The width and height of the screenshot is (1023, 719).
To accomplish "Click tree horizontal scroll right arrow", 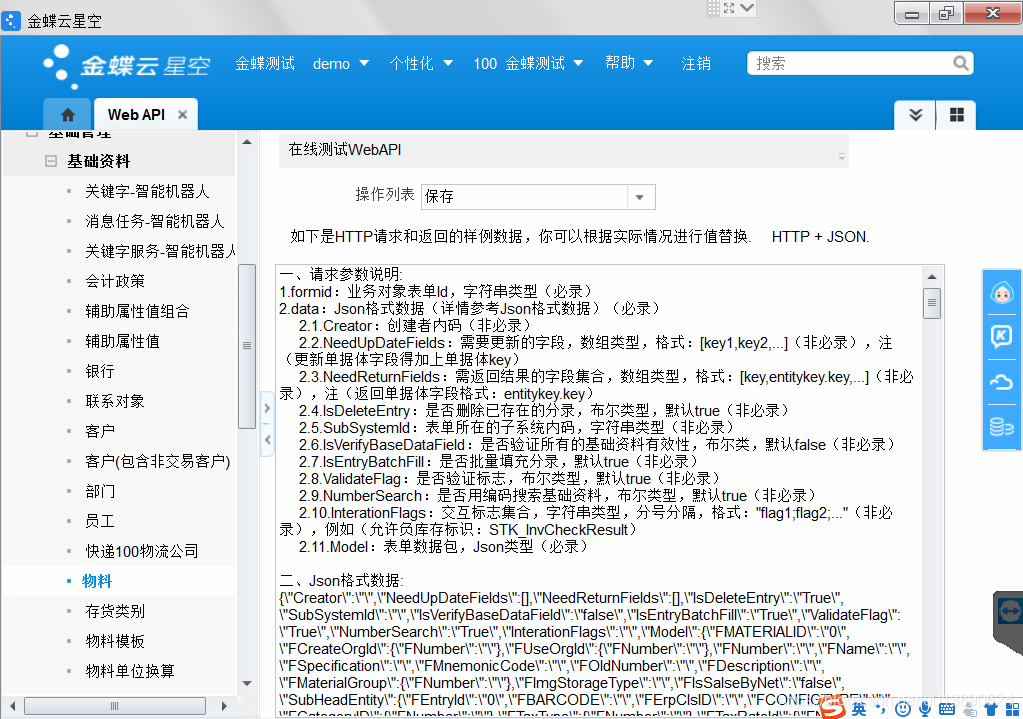I will (x=224, y=706).
